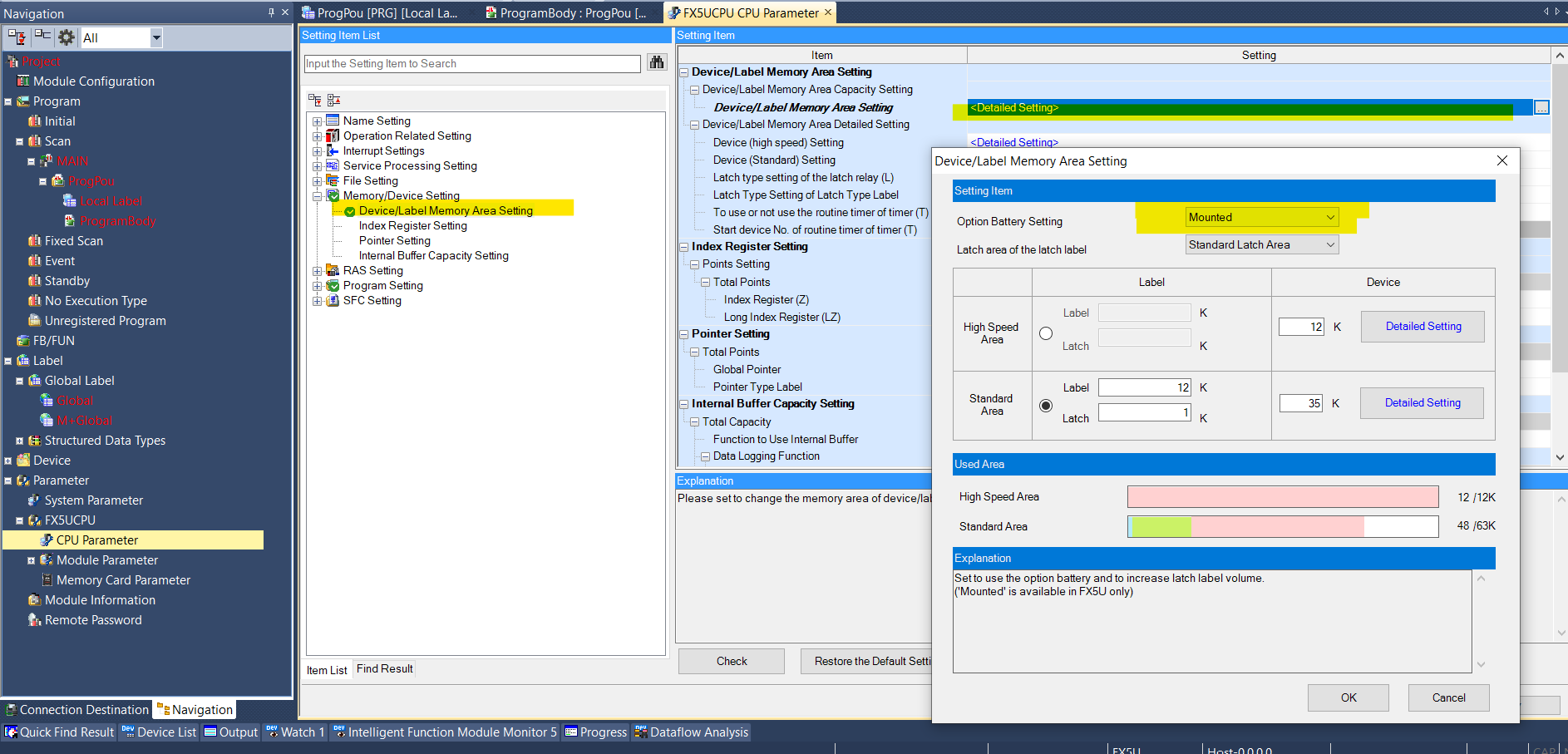1568x754 pixels.
Task: Click the Unregistered Program icon
Action: click(x=35, y=321)
